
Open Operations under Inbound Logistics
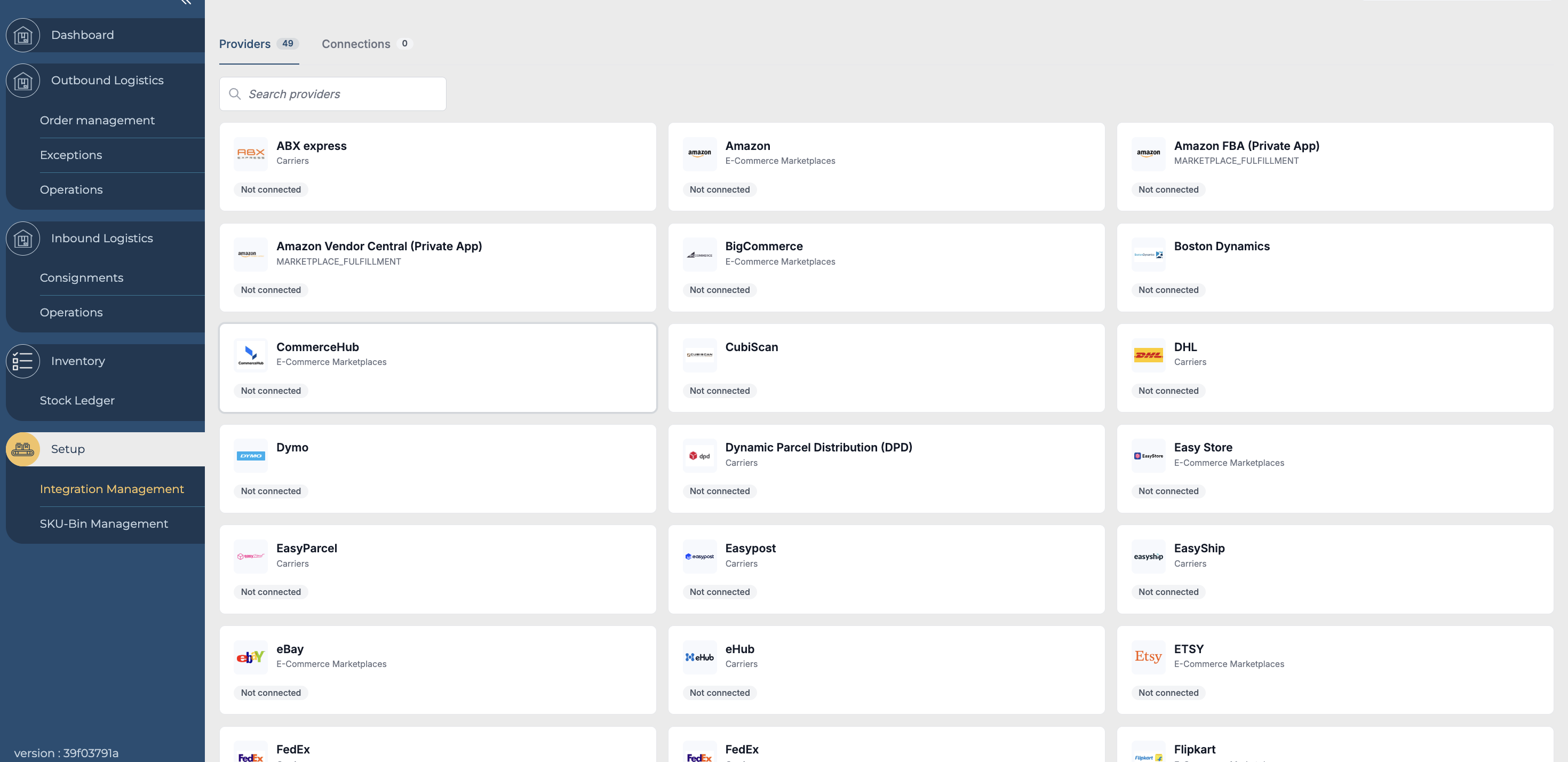coord(71,313)
